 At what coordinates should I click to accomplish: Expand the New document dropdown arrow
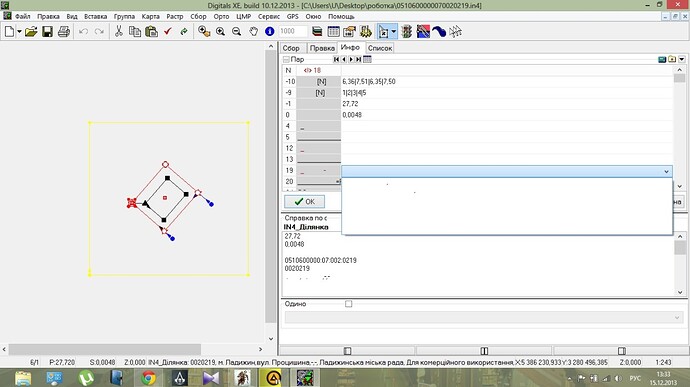[x=19, y=32]
